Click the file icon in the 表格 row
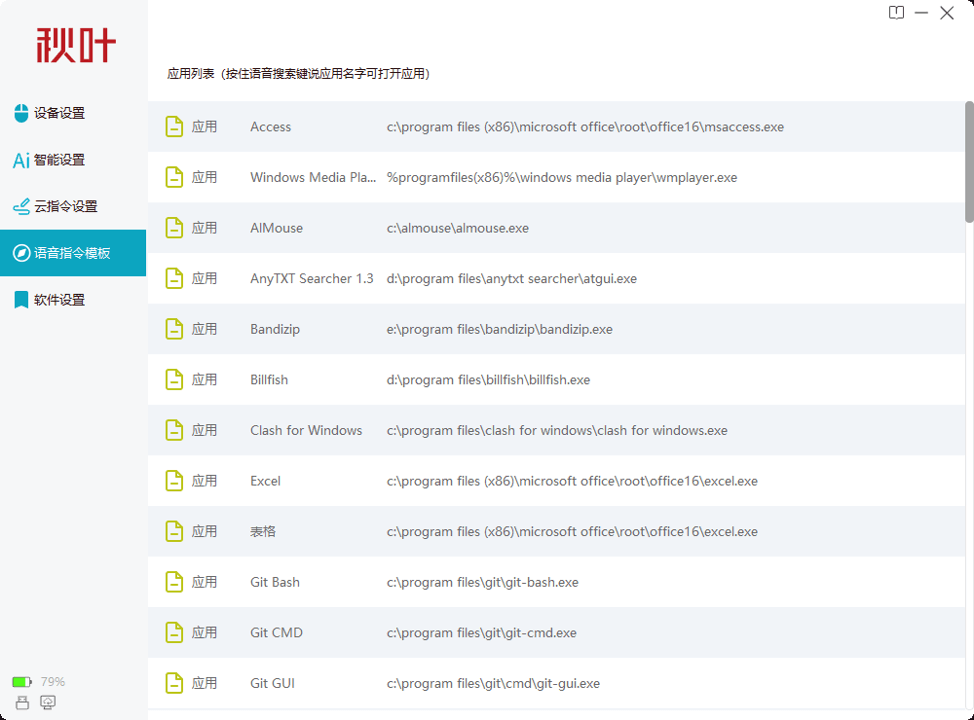Viewport: 974px width, 720px height. coord(174,532)
